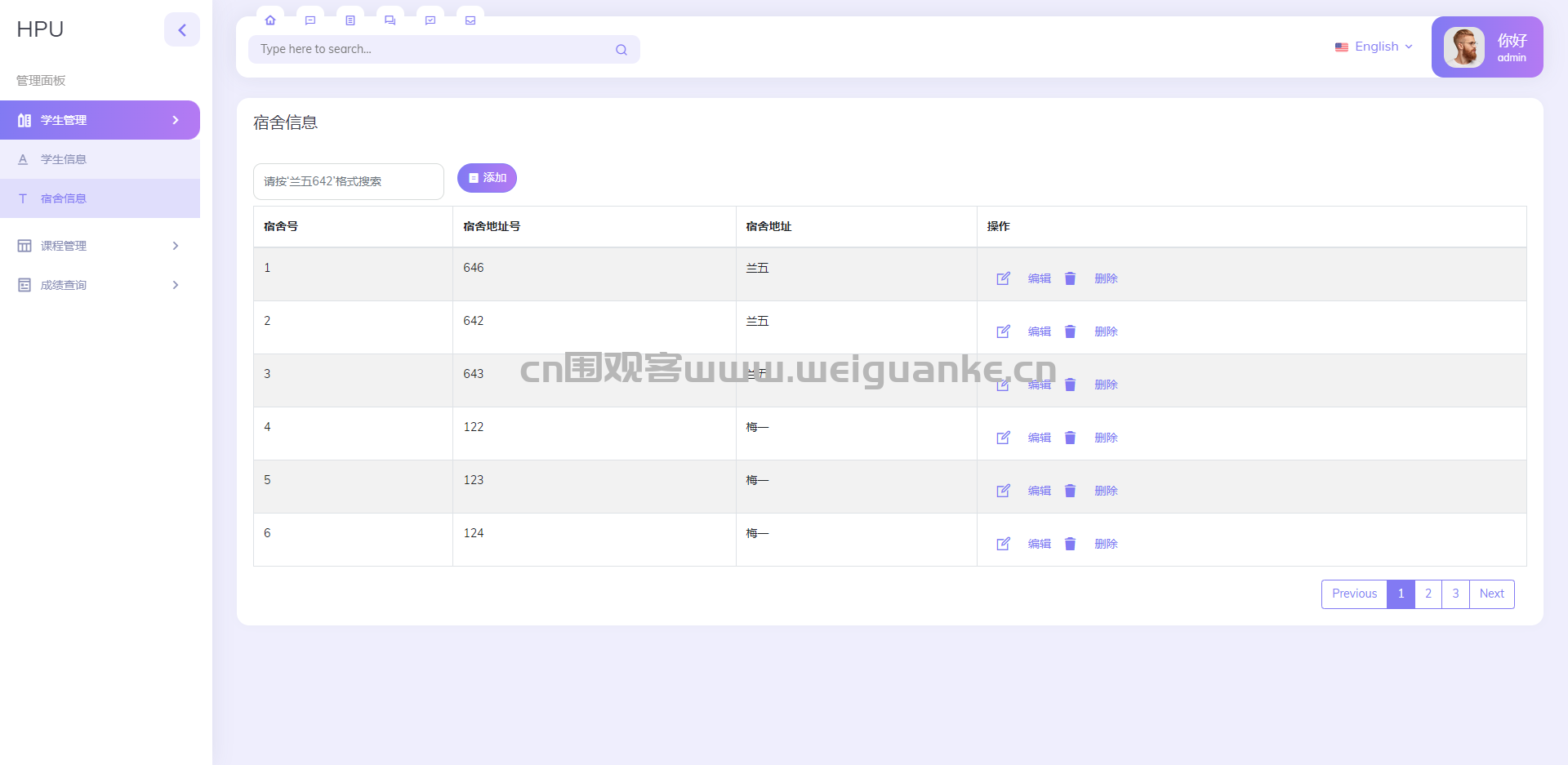Click the trash icon for dormitory 642

(x=1071, y=331)
